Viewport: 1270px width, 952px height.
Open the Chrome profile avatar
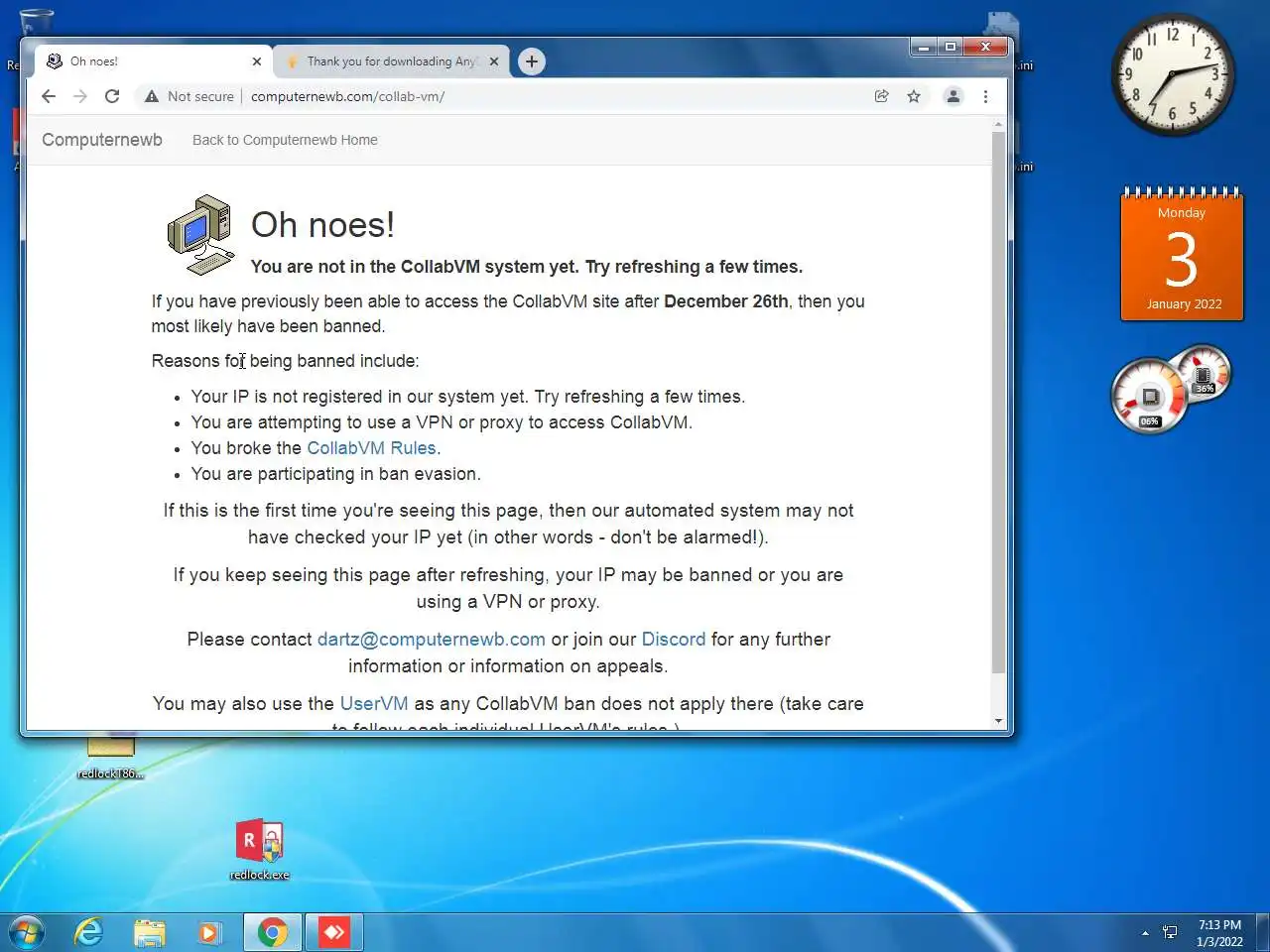(953, 96)
